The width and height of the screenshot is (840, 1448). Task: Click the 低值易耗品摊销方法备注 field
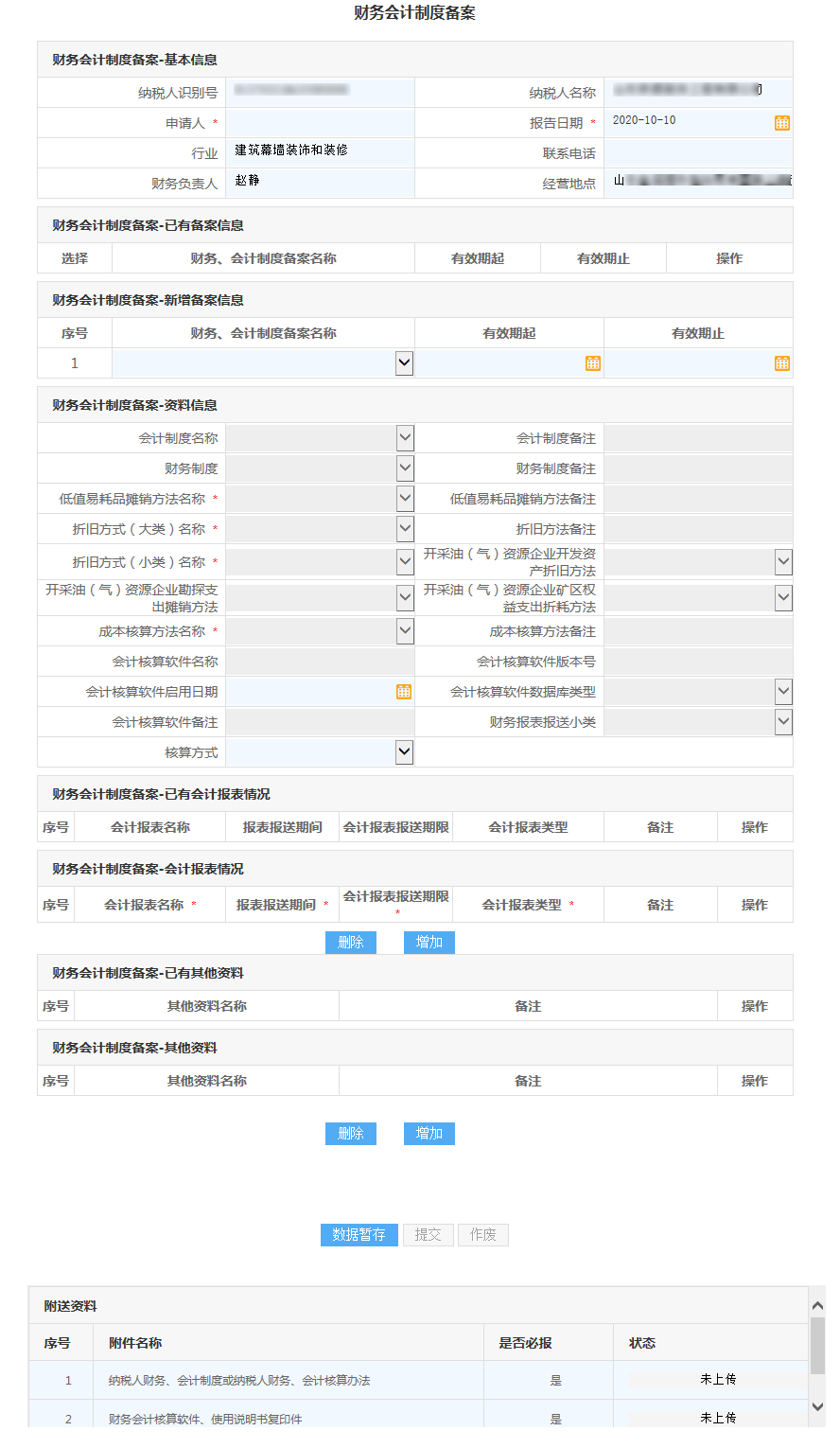point(698,499)
